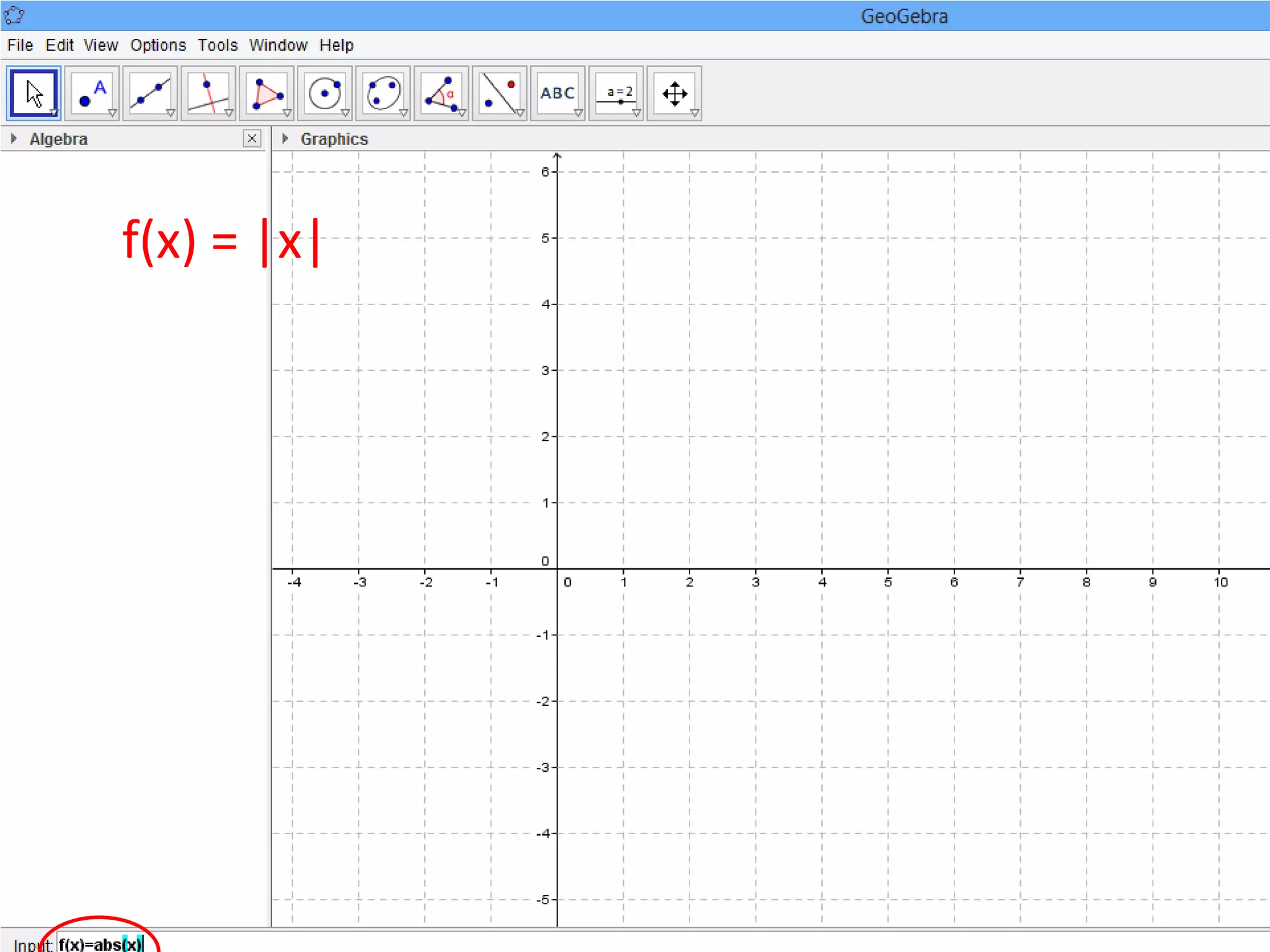Open Point tool dropdown arrow
The height and width of the screenshot is (952, 1270).
point(112,113)
